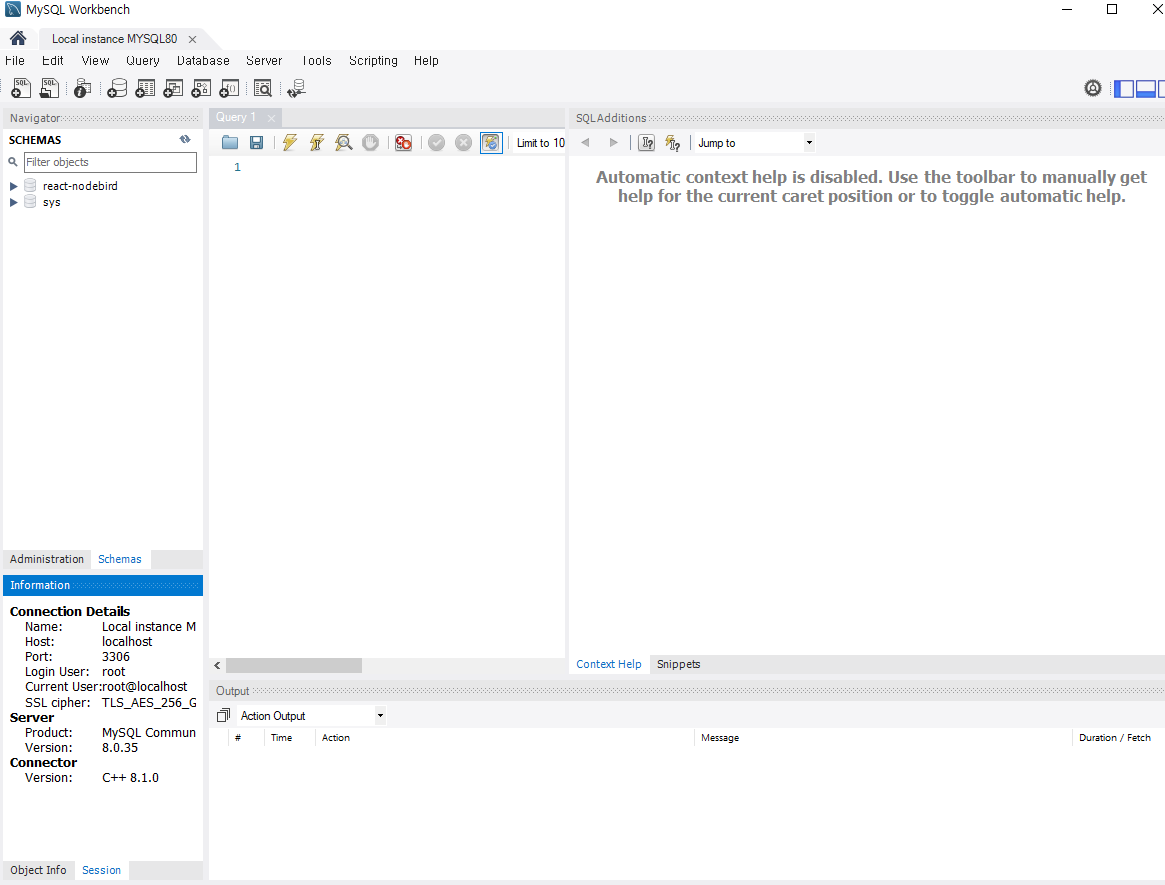Viewport: 1165px width, 885px height.
Task: Click the output copy icon
Action: coord(223,716)
